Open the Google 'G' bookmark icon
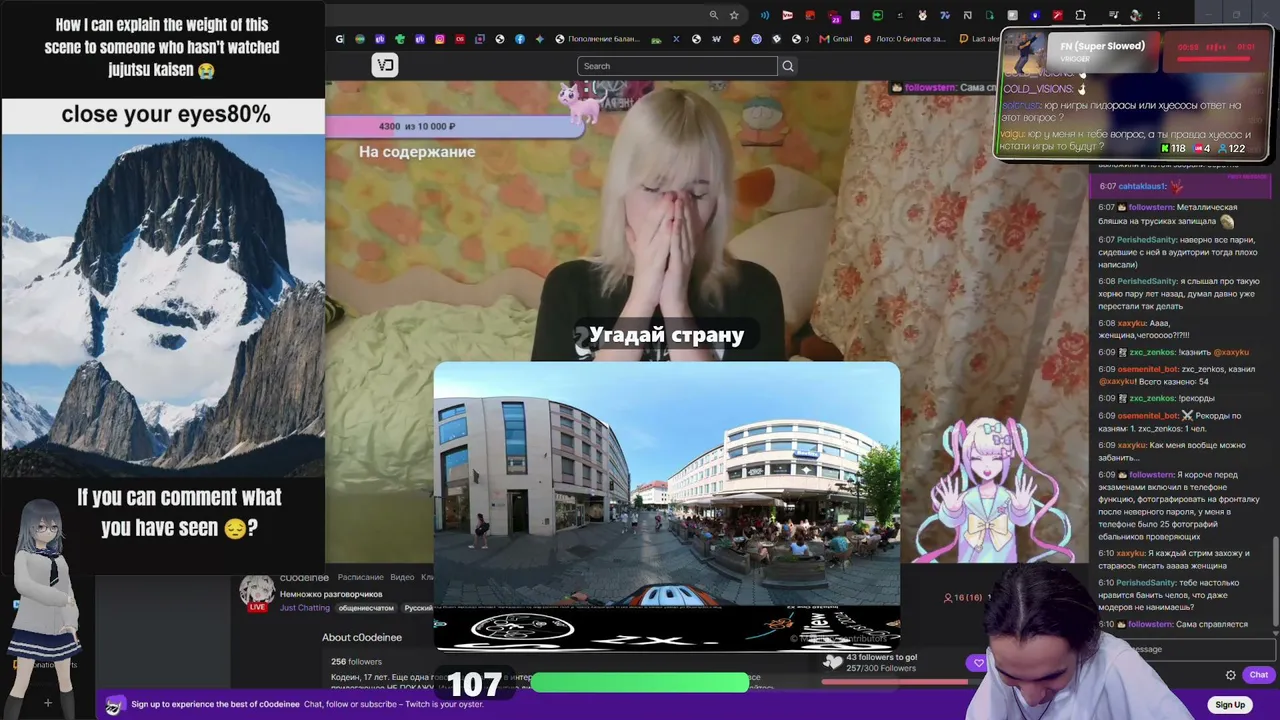This screenshot has width=1280, height=720. (340, 39)
